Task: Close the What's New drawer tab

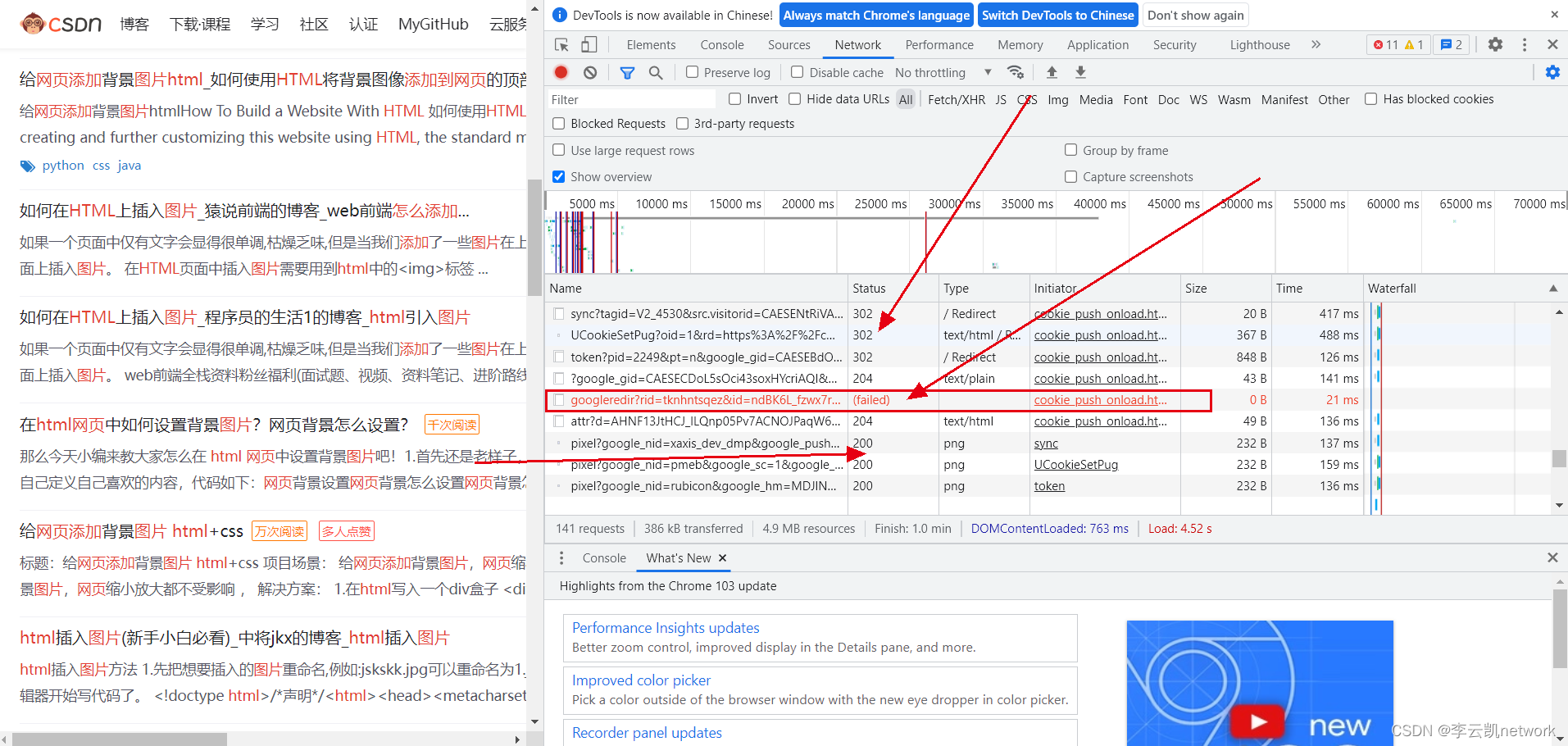Action: click(x=722, y=557)
